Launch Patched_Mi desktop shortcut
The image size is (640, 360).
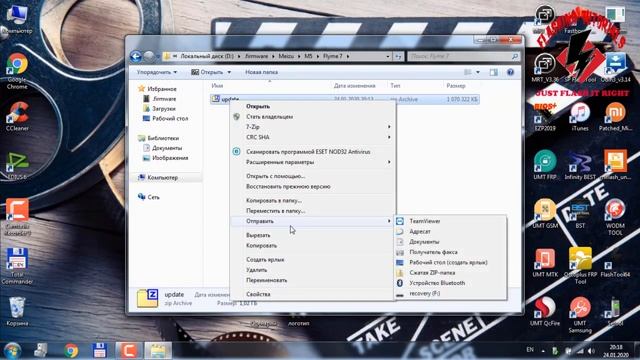[615, 117]
